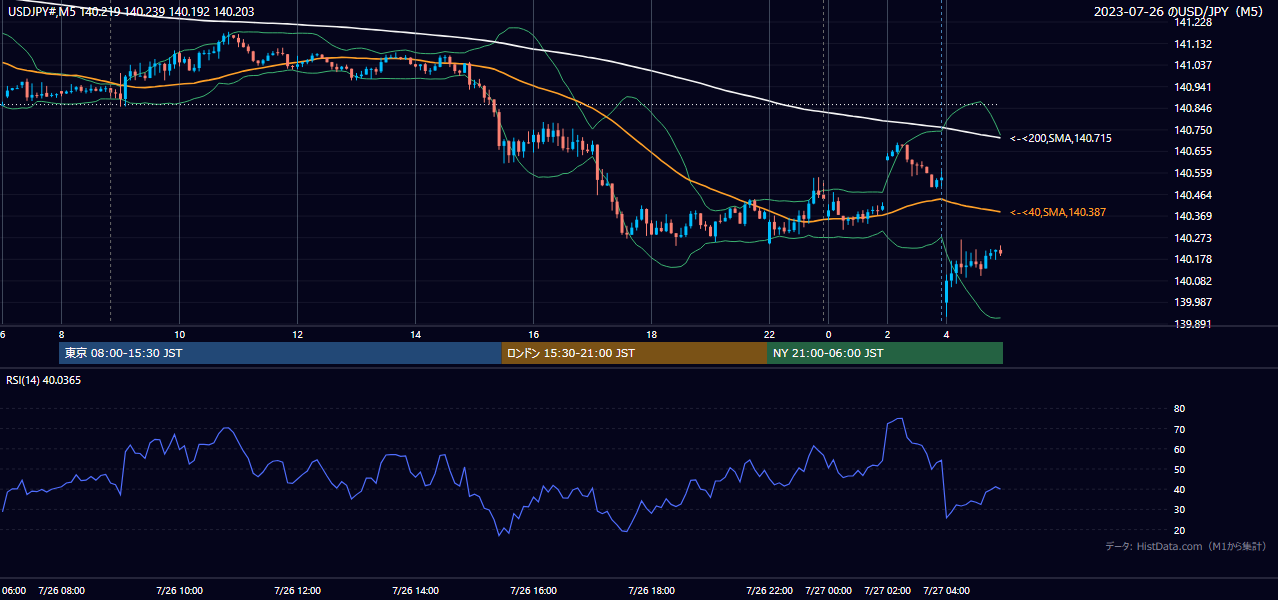Click price axis value 140.846
This screenshot has width=1278, height=600.
(x=1193, y=108)
